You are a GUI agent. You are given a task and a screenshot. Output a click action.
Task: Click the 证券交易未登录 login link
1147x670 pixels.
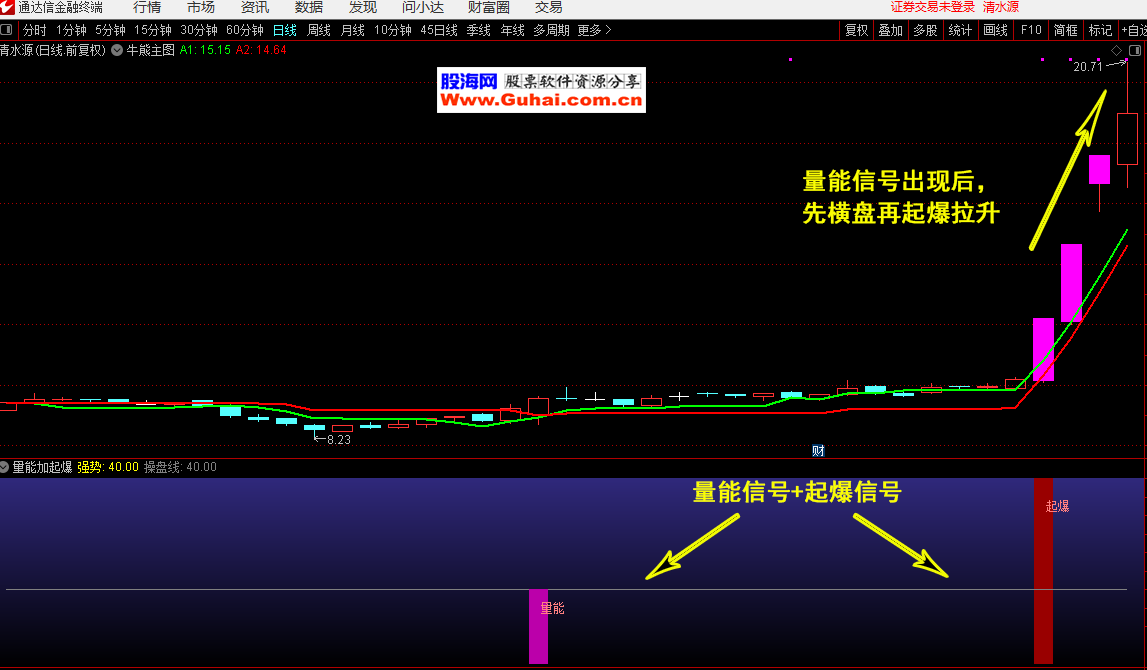[x=932, y=8]
